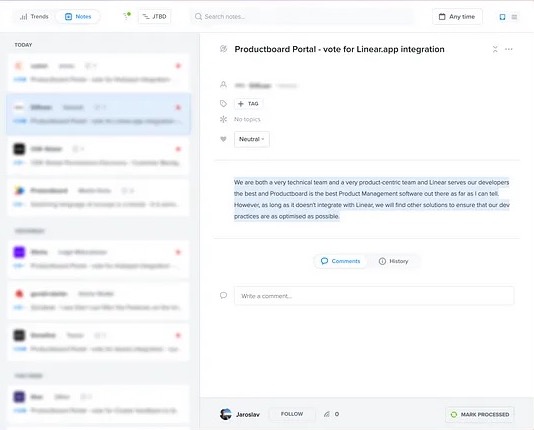
Task: Follow the note with FOLLOW button
Action: pos(292,414)
